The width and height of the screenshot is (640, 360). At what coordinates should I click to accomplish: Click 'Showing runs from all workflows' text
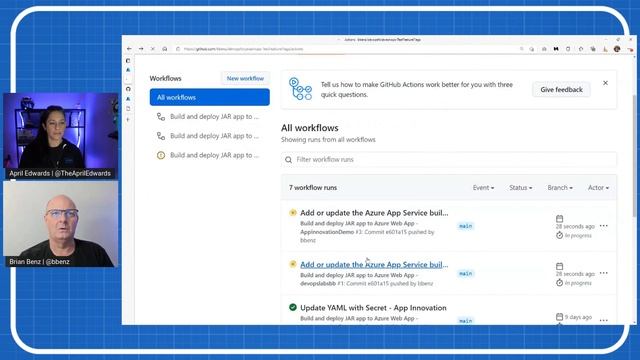pos(328,140)
